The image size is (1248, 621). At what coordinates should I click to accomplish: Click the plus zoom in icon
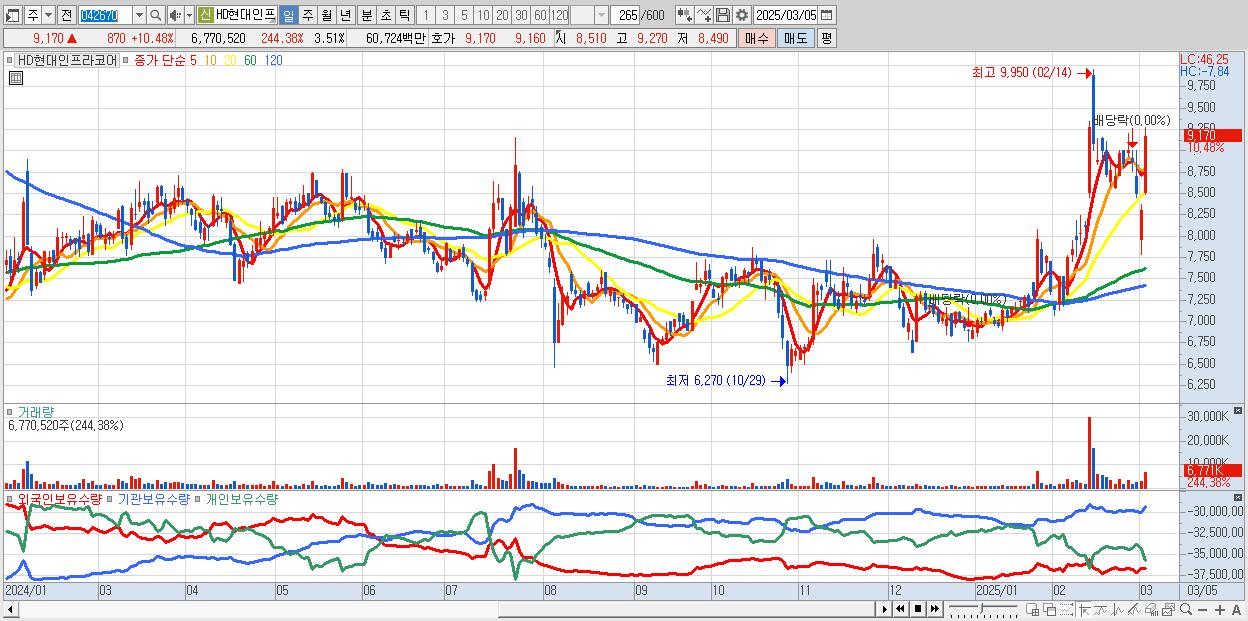pos(1220,610)
